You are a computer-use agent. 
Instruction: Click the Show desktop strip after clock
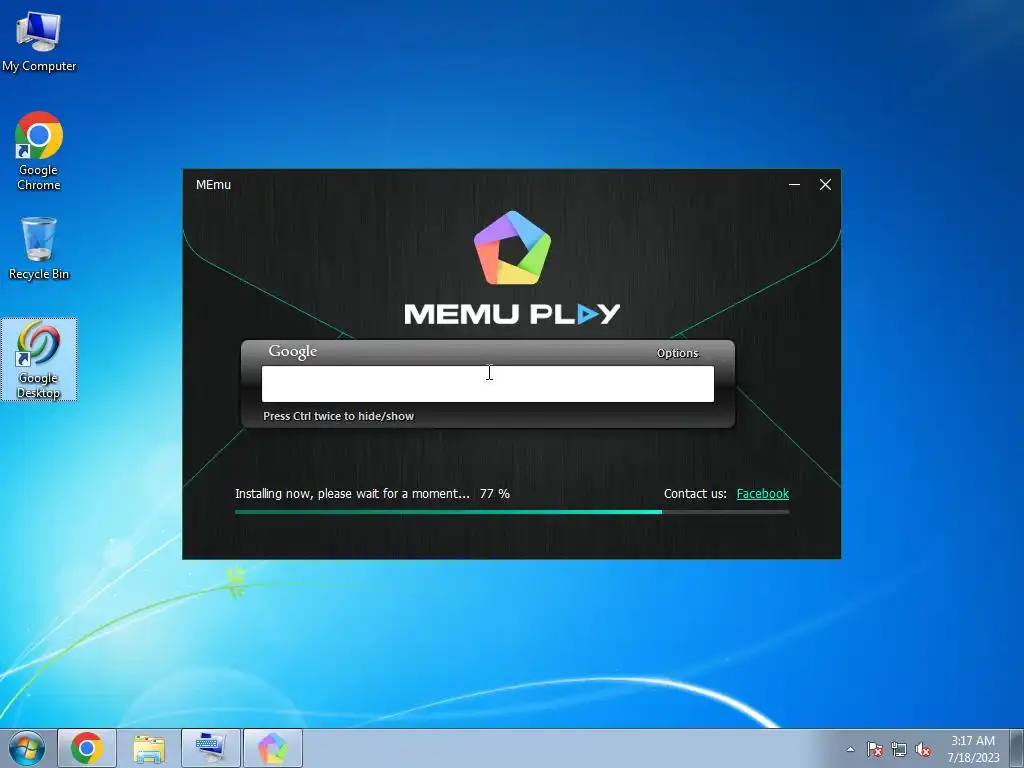pos(1017,748)
